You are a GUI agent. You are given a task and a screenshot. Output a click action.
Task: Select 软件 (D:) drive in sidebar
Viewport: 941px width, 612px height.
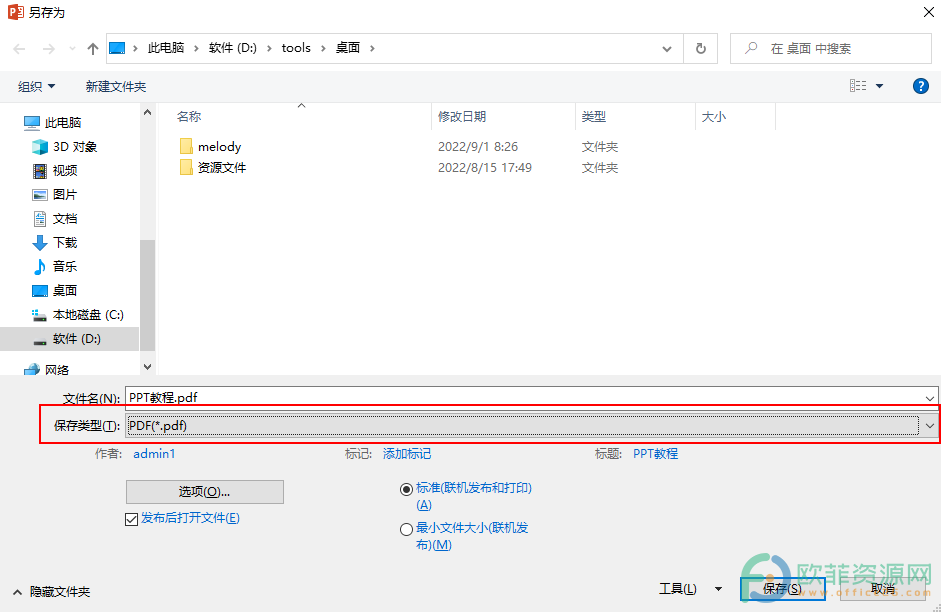[x=70, y=339]
